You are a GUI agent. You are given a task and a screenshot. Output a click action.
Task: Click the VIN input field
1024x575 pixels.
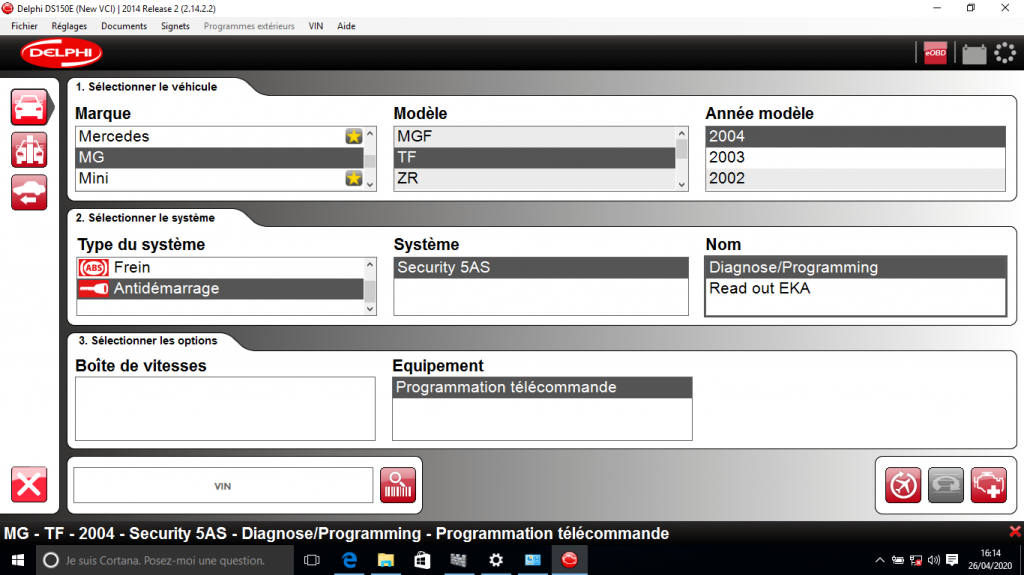point(223,485)
